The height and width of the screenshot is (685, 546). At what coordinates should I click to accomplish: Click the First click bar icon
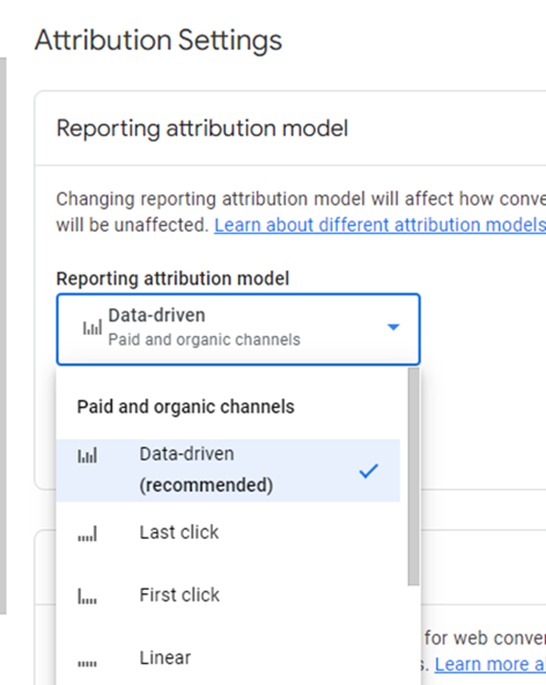click(x=87, y=596)
